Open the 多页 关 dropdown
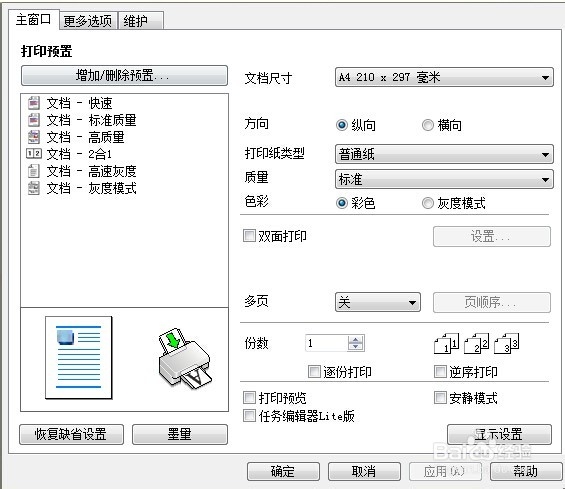Screen dimensions: 565x489 click(378, 302)
